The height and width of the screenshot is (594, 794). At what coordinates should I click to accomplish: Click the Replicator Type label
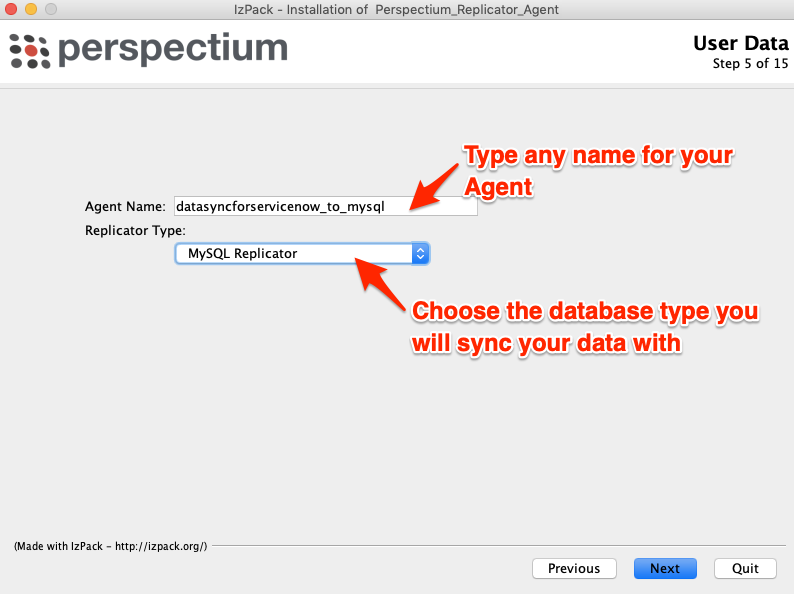(135, 230)
